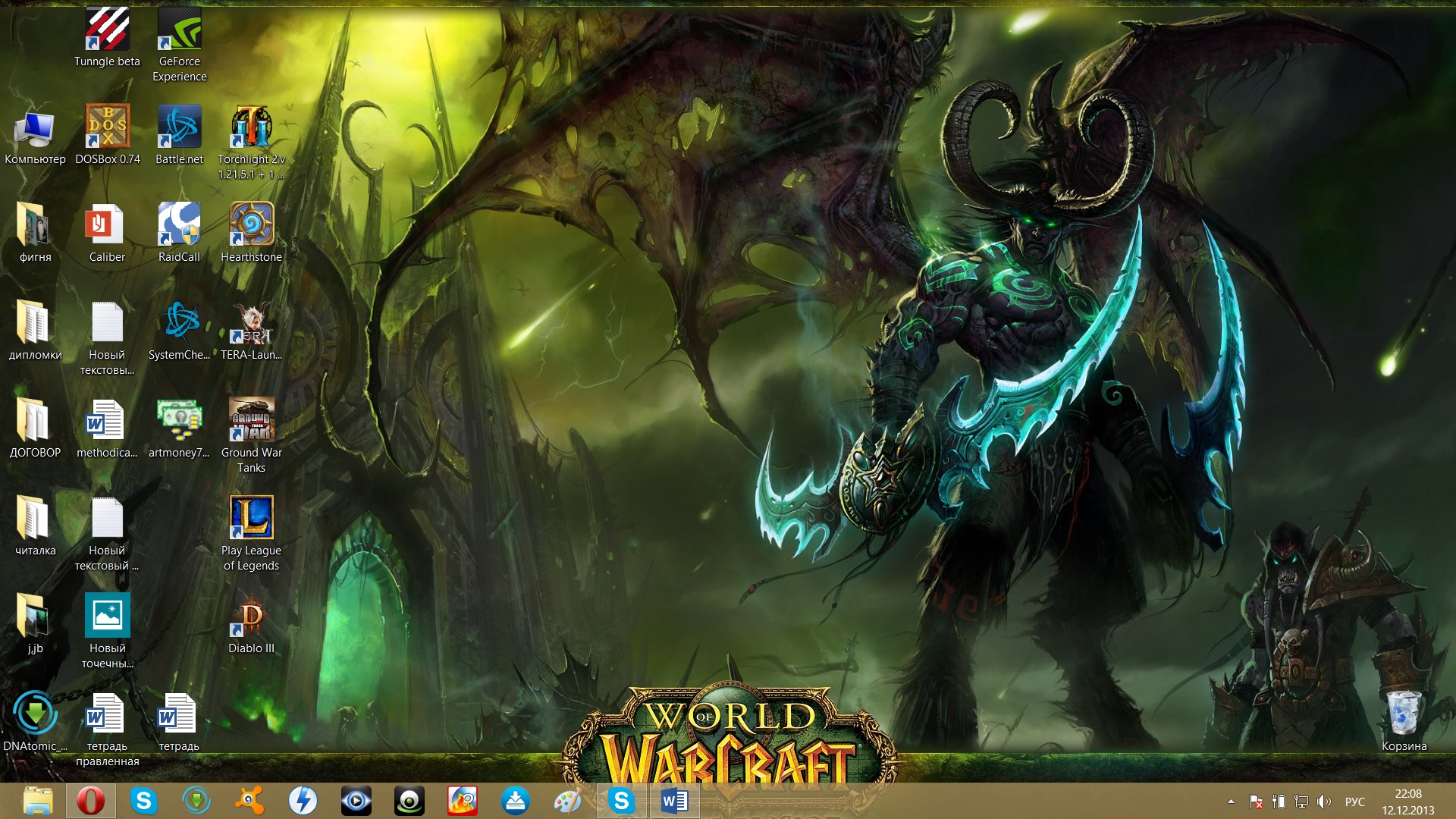Select the artmoney7... icon
The height and width of the screenshot is (819, 1456).
tap(180, 428)
